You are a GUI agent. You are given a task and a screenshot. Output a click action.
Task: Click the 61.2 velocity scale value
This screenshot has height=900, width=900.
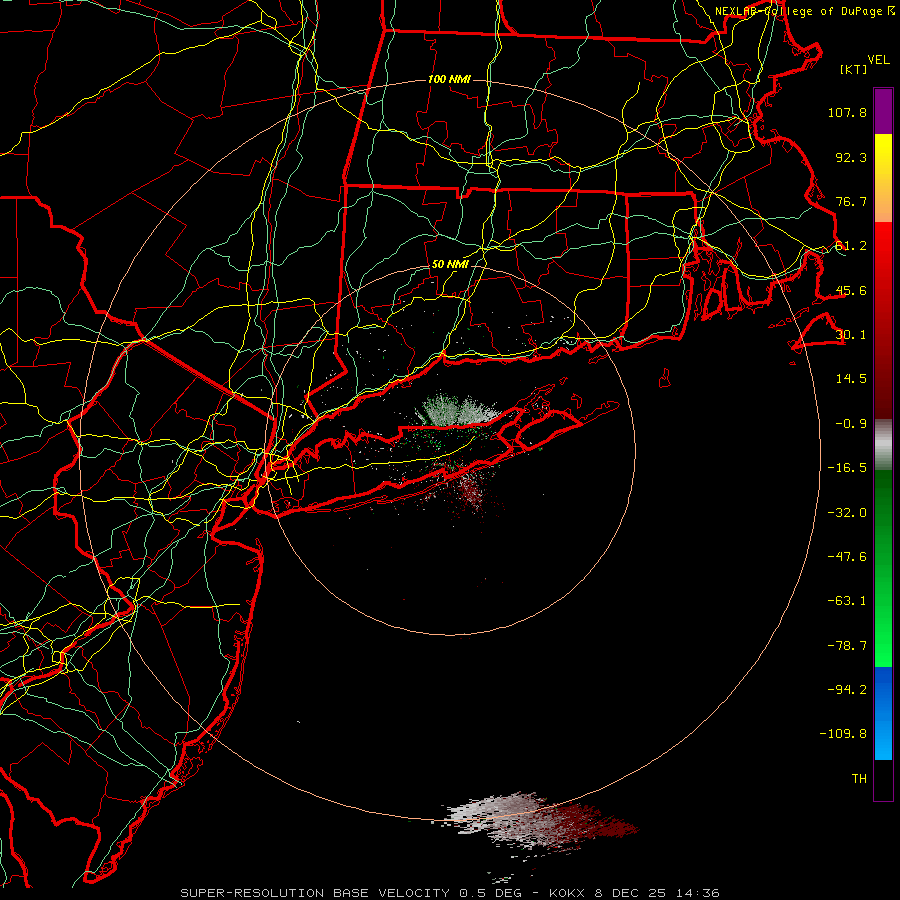(851, 246)
